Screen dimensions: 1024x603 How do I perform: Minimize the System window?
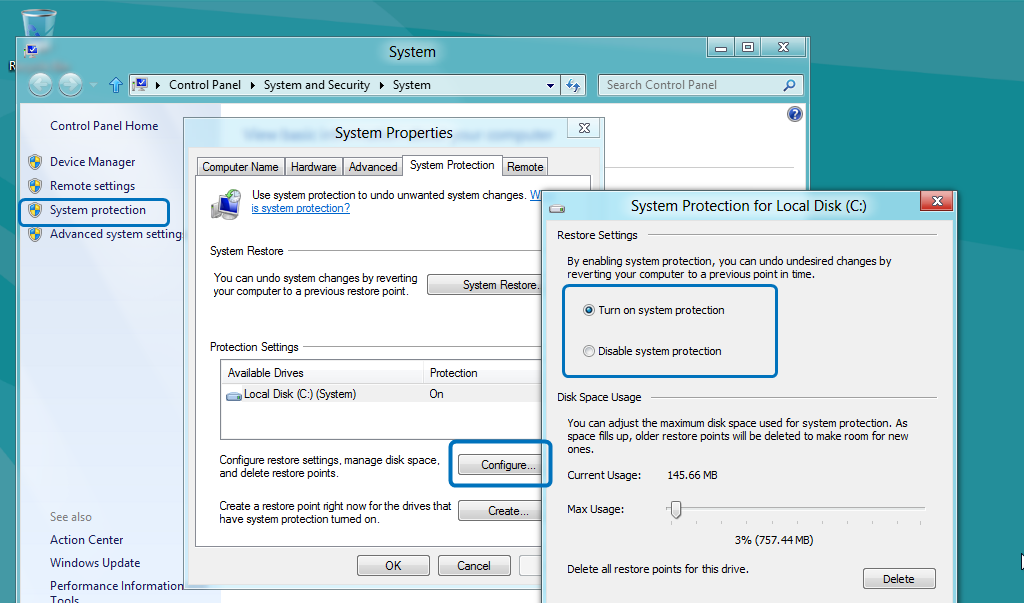point(721,48)
